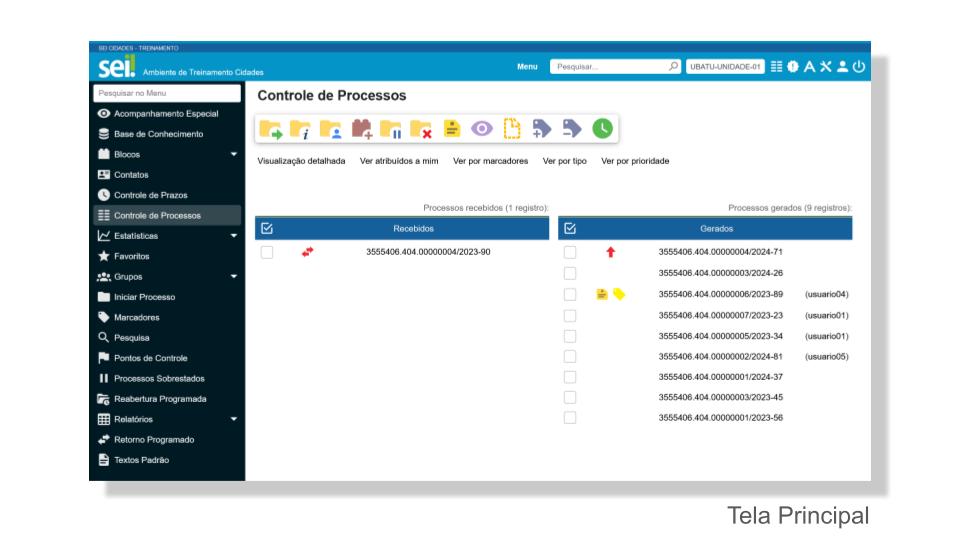Click the user profile icon in header
The height and width of the screenshot is (540, 960).
pos(842,67)
